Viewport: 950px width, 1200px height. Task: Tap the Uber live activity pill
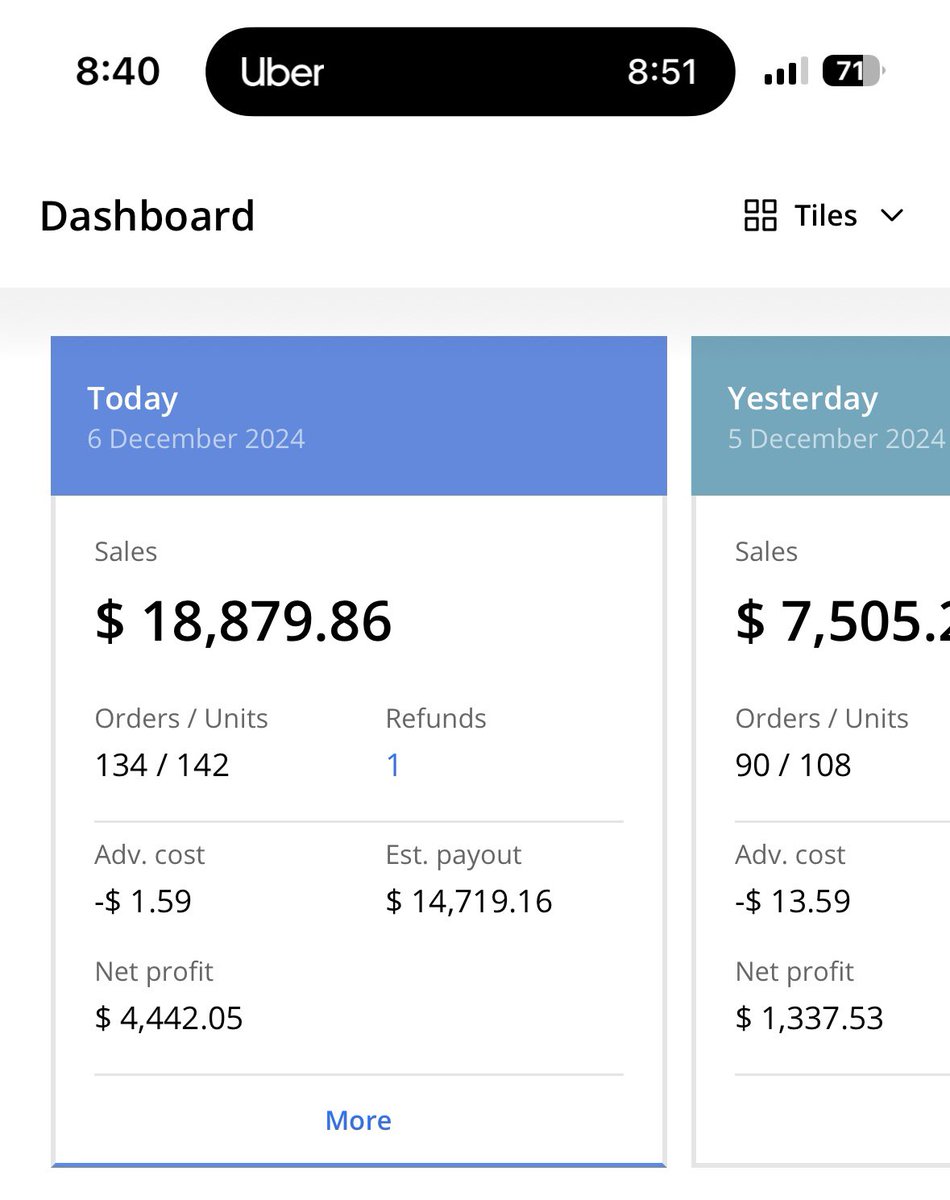point(470,71)
